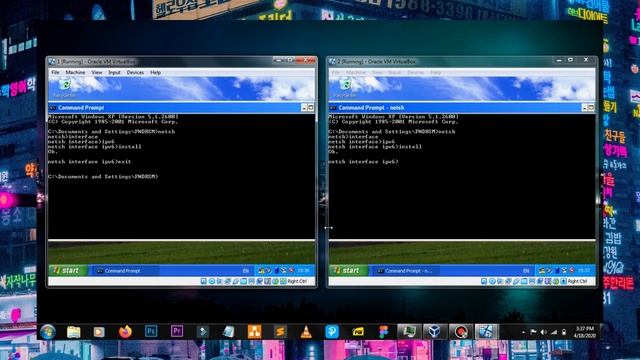Launch Firefox from host taskbar

(x=125, y=332)
